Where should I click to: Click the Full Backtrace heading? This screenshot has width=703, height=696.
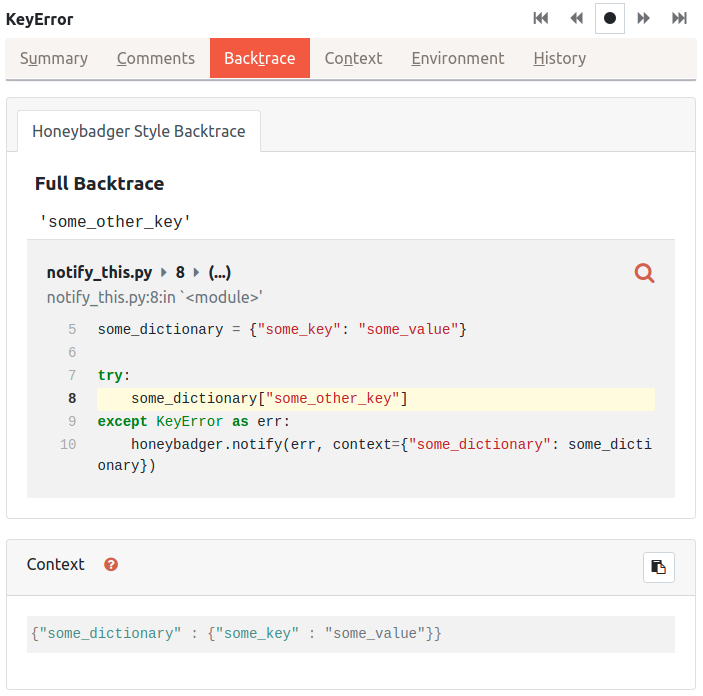click(x=100, y=183)
